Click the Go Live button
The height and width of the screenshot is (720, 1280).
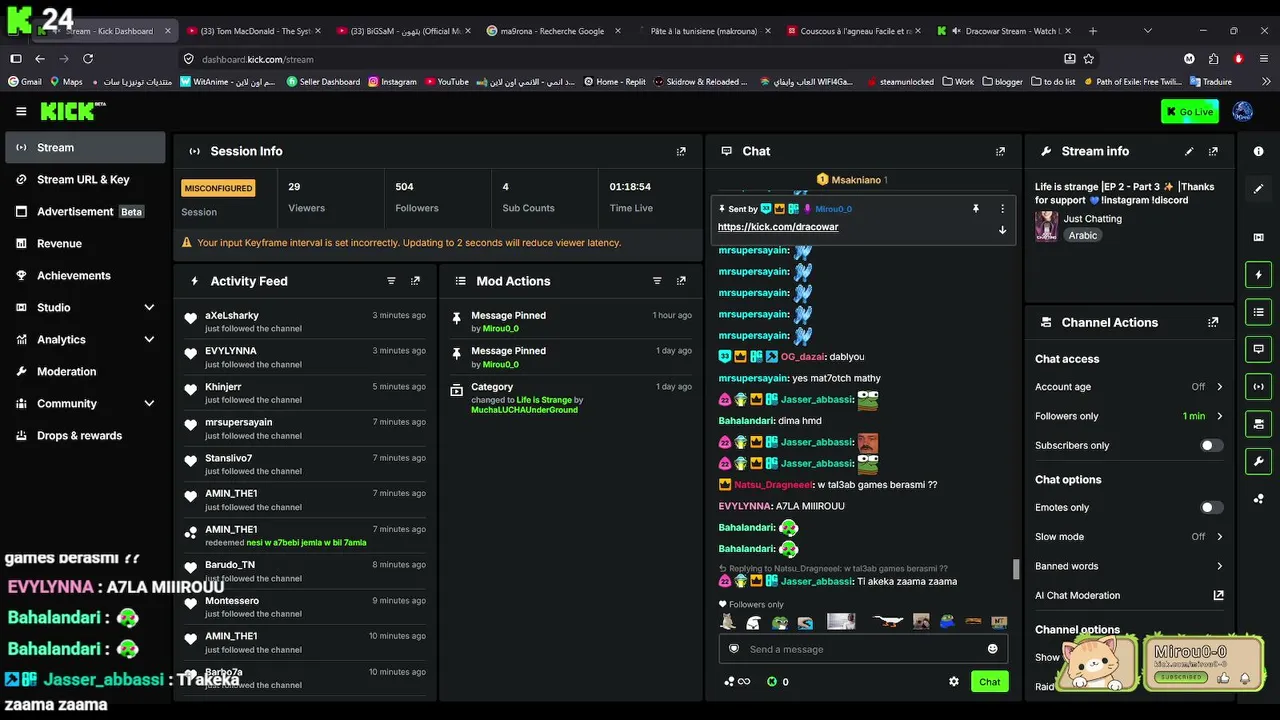(1189, 111)
